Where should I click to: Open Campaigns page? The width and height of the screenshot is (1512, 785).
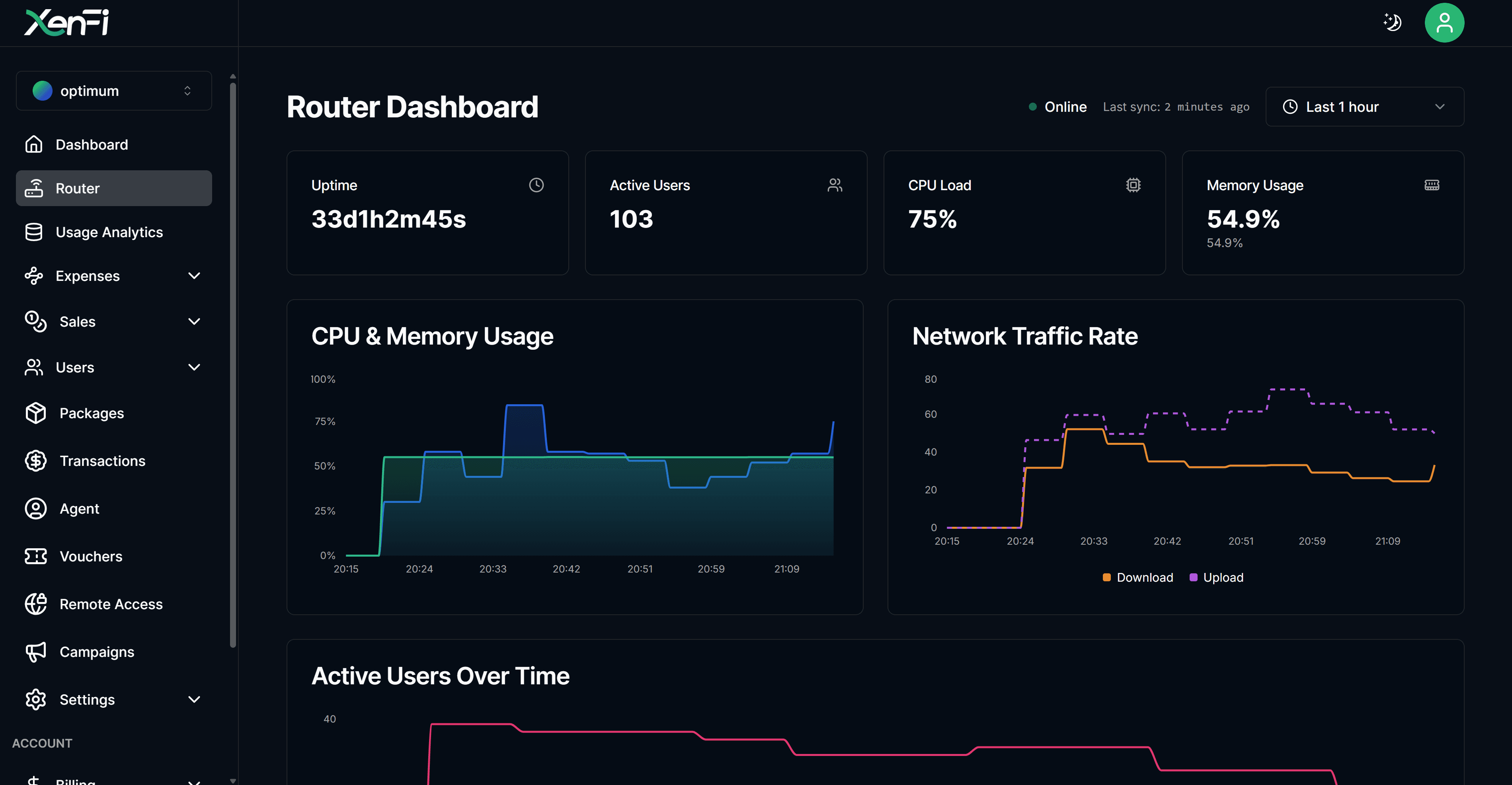point(114,652)
